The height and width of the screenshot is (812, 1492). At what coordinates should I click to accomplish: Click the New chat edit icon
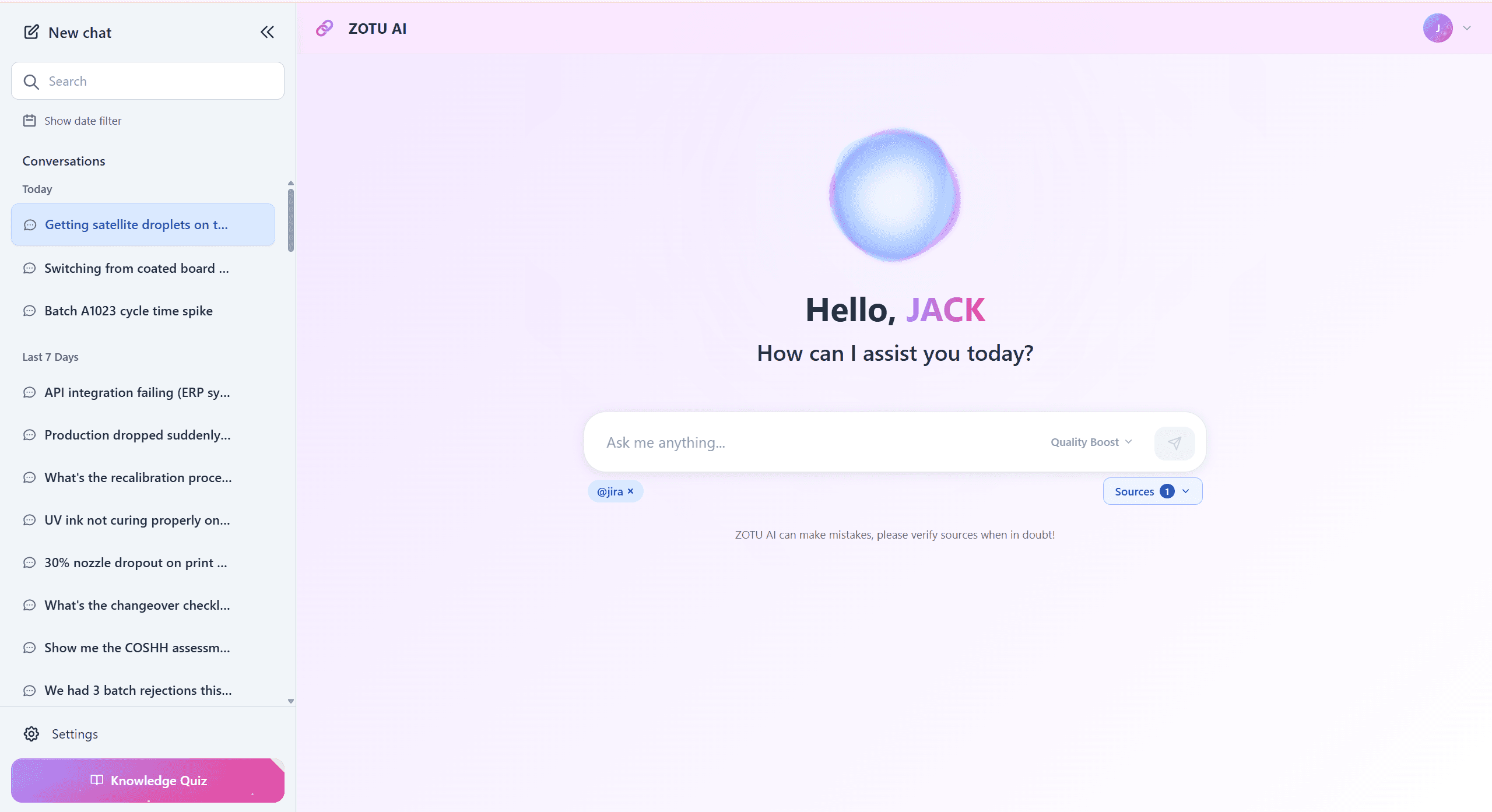pos(31,32)
